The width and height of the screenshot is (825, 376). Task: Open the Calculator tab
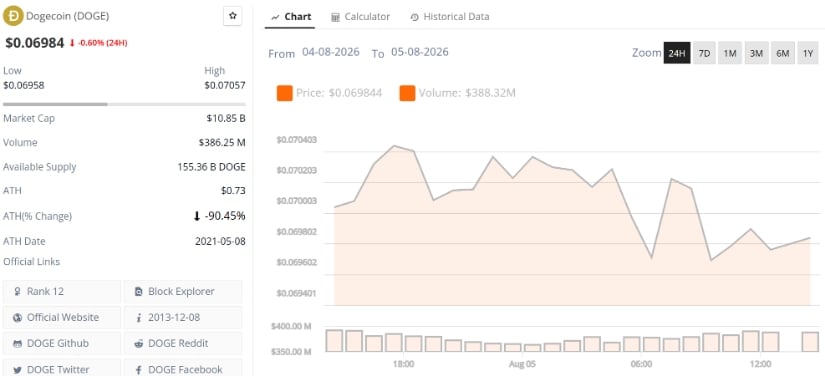pyautogui.click(x=360, y=17)
